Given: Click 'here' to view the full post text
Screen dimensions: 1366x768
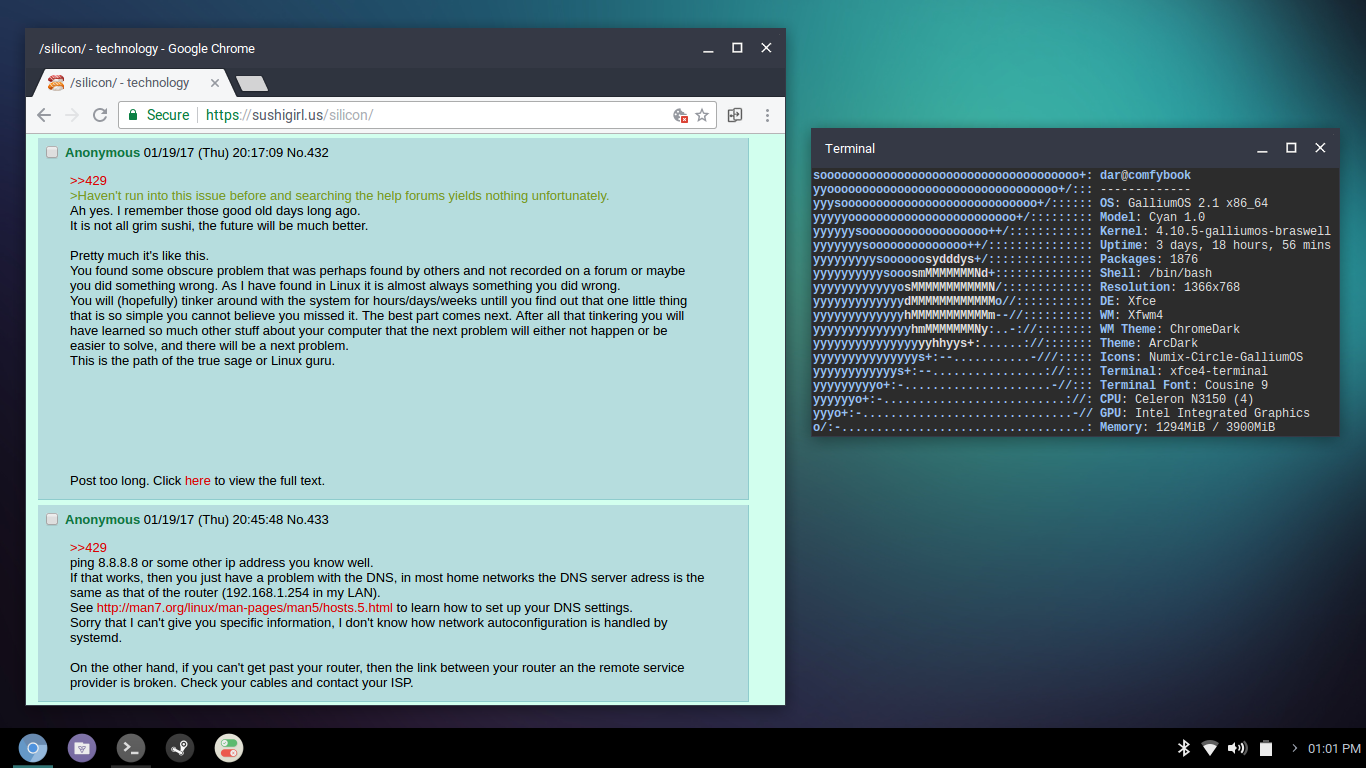Looking at the screenshot, I should tap(197, 481).
